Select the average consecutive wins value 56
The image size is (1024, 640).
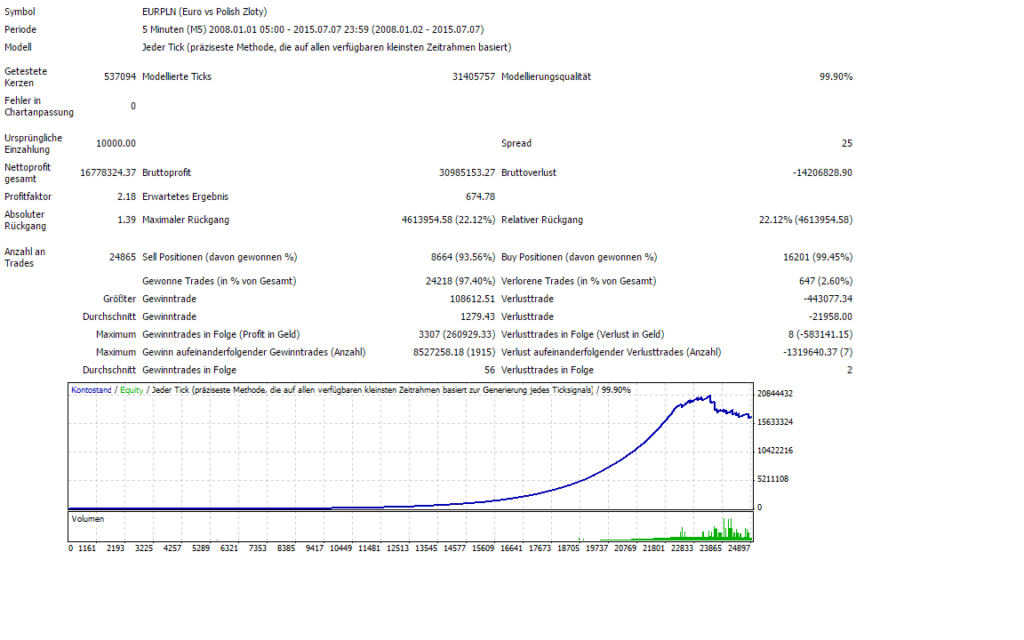tap(489, 370)
